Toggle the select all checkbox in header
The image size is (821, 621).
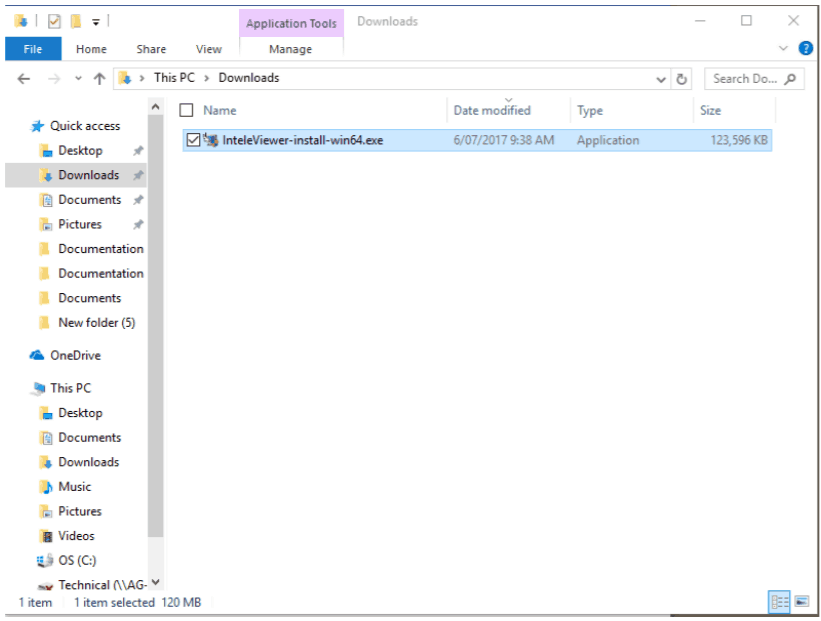click(186, 110)
